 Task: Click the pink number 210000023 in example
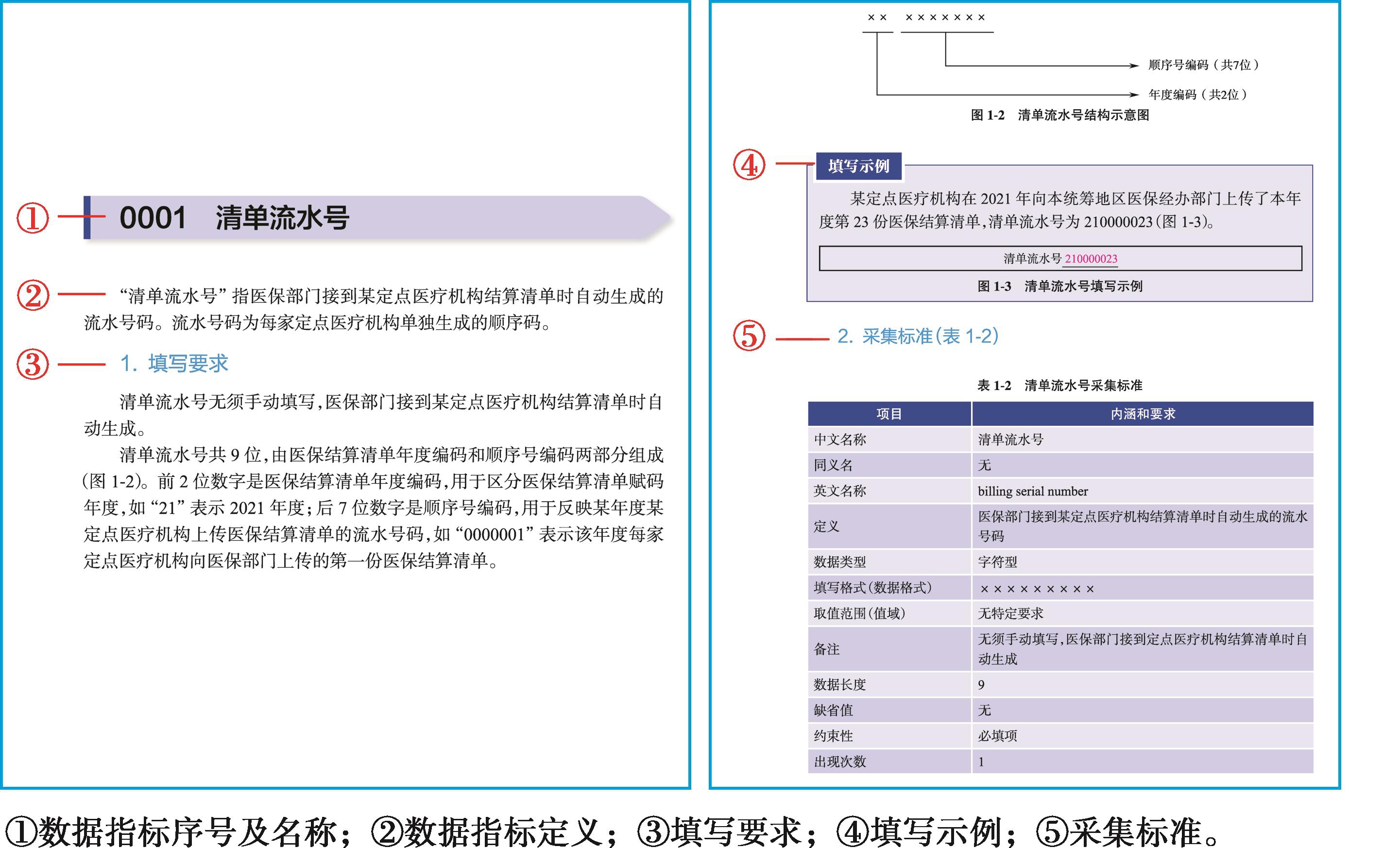click(1091, 259)
